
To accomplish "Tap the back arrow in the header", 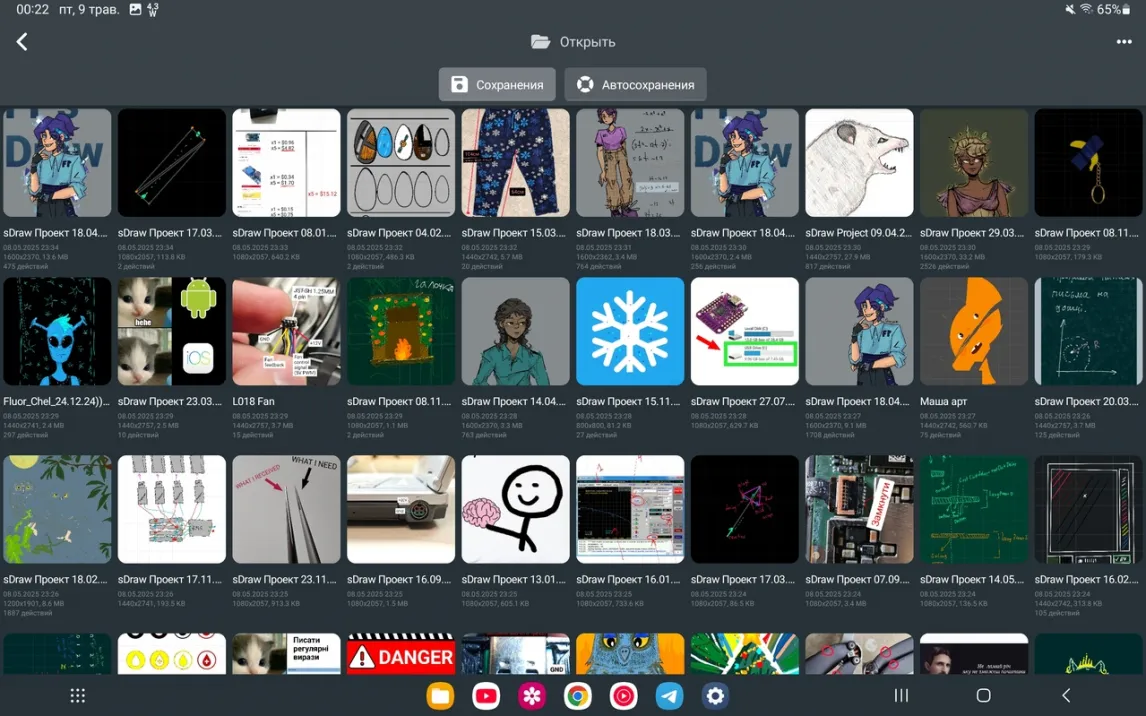I will [x=22, y=41].
